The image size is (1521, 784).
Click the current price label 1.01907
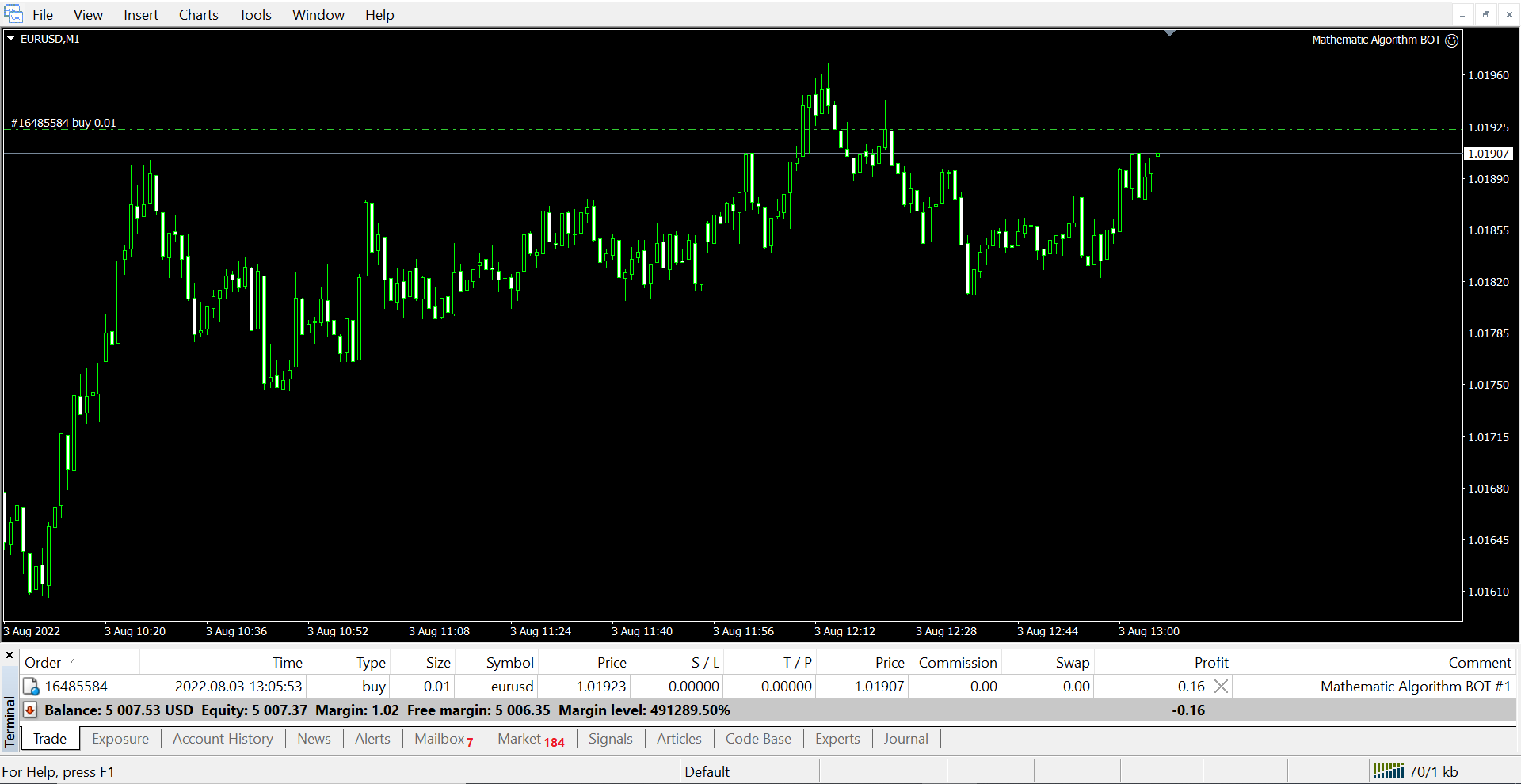pyautogui.click(x=1489, y=154)
